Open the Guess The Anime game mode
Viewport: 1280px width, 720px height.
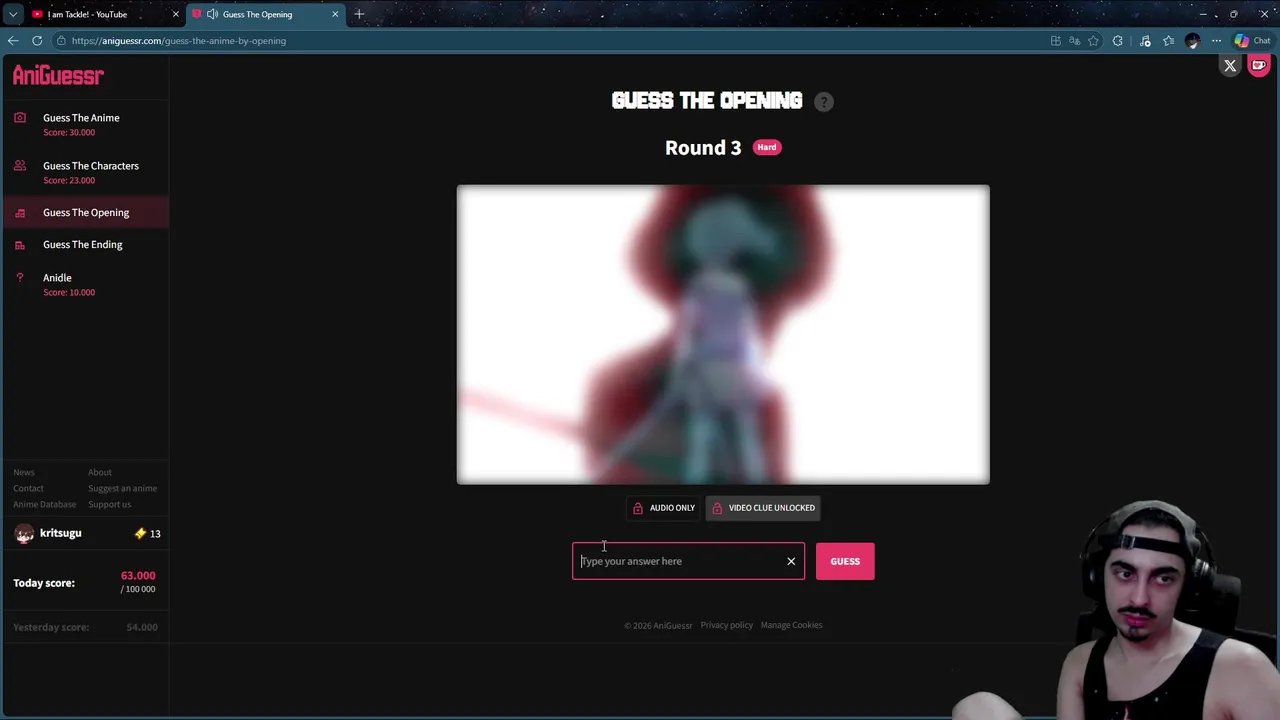click(81, 118)
